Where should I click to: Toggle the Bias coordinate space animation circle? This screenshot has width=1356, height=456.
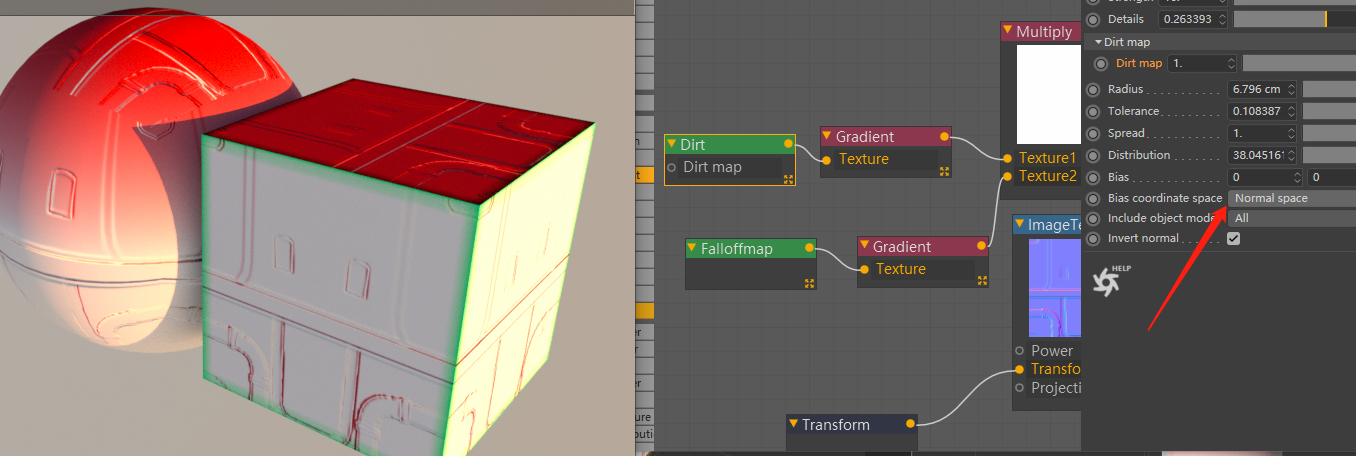(x=1092, y=198)
